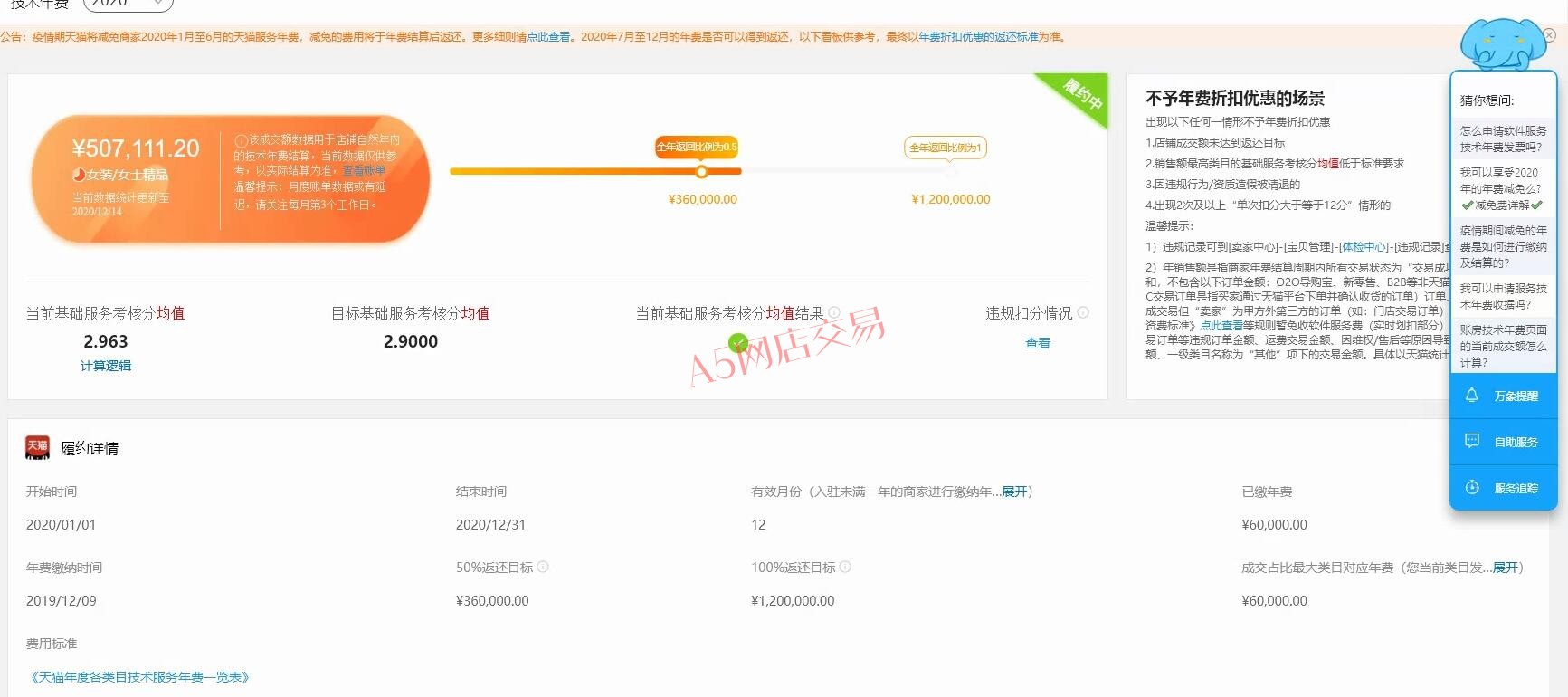Click the 服务追踪 clock icon

pyautogui.click(x=1472, y=488)
